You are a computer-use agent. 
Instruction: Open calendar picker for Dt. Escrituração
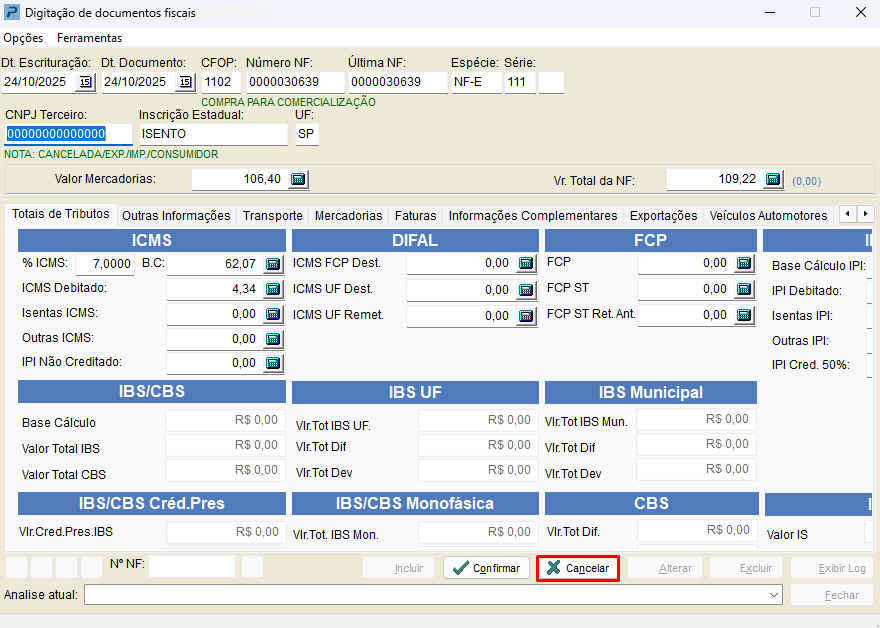tap(85, 82)
